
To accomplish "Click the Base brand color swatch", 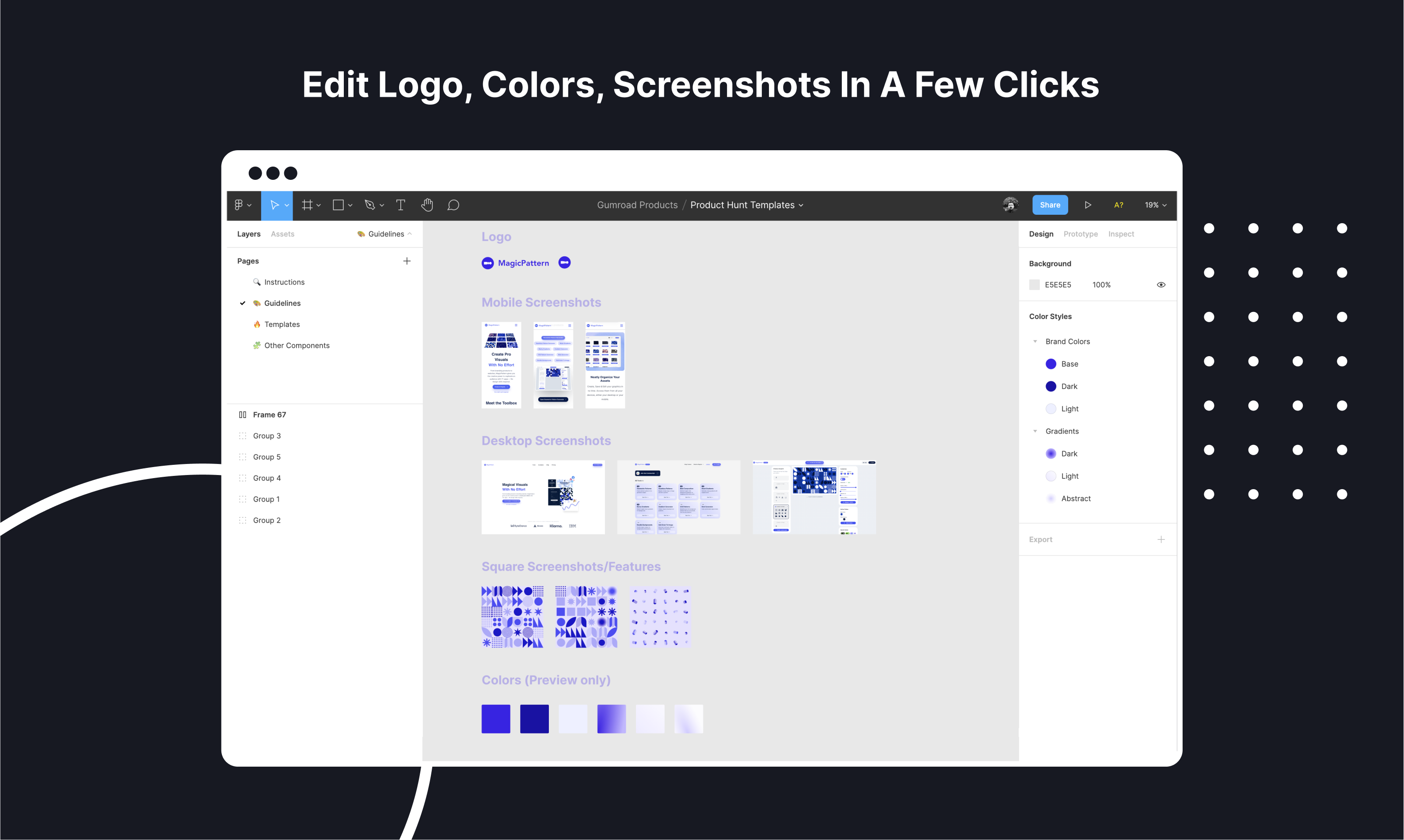I will coord(1051,364).
